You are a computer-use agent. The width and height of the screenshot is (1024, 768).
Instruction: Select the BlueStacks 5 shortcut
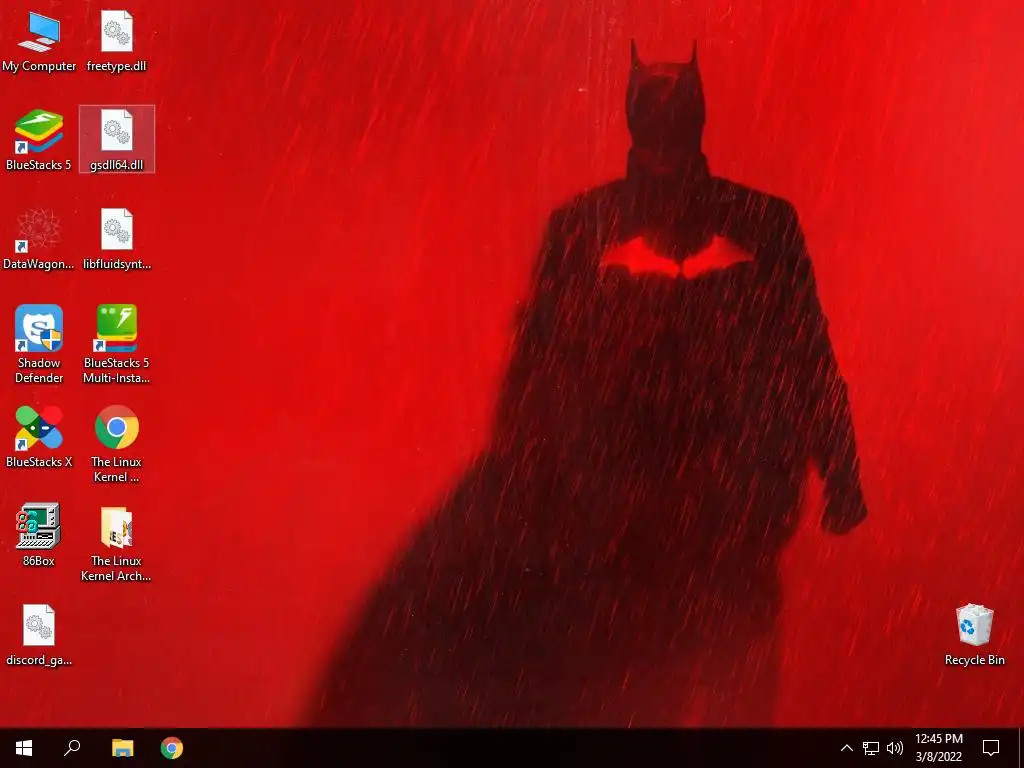[39, 140]
